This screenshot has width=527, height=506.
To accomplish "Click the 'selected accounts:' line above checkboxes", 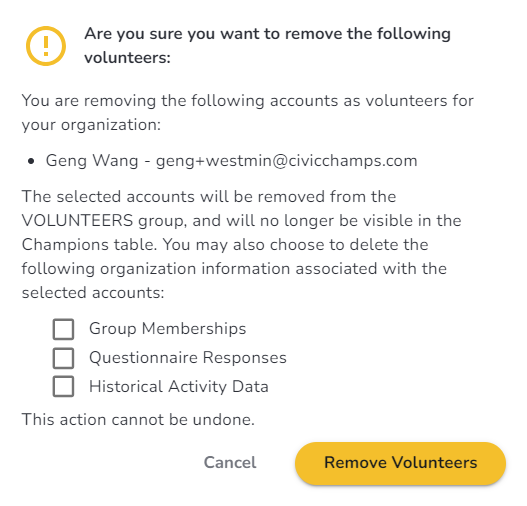I will 93,293.
